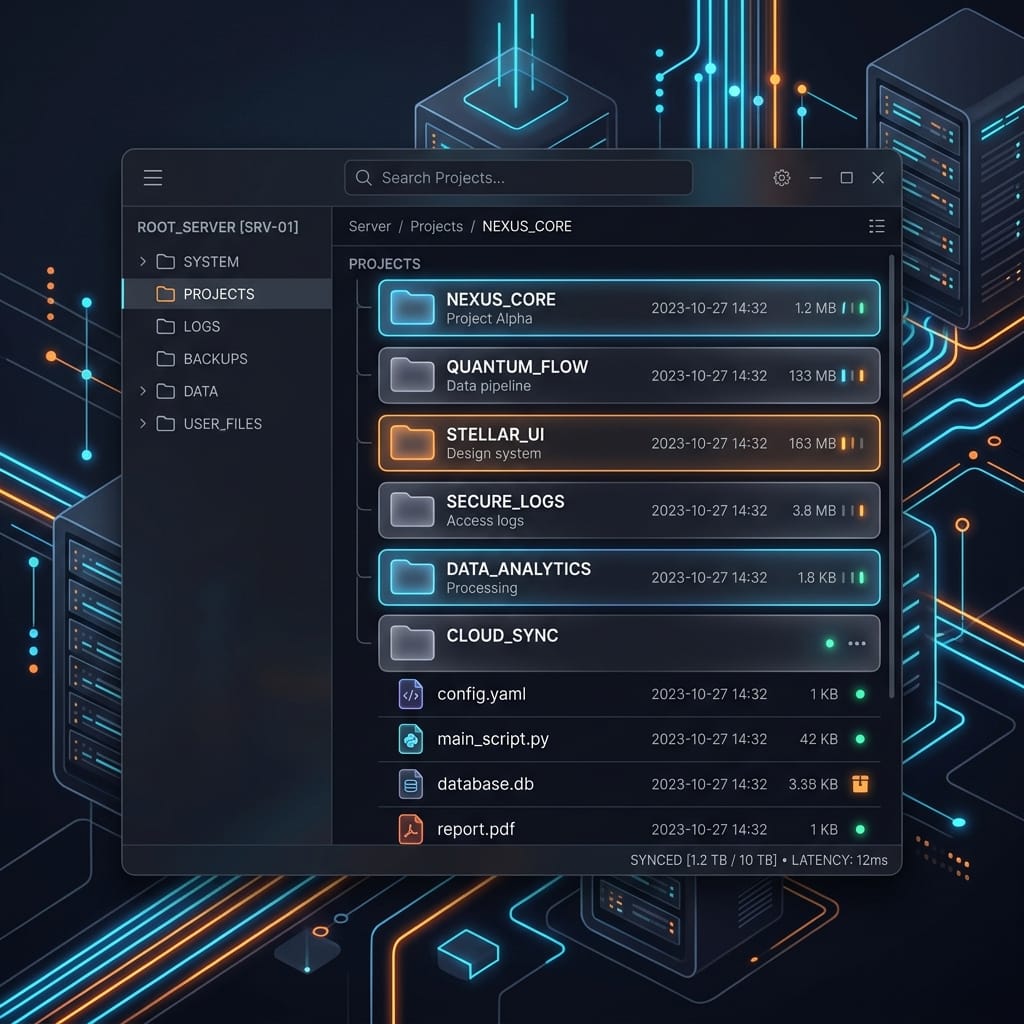Click the PROJECTS section heading
The image size is (1024, 1024).
[x=385, y=264]
